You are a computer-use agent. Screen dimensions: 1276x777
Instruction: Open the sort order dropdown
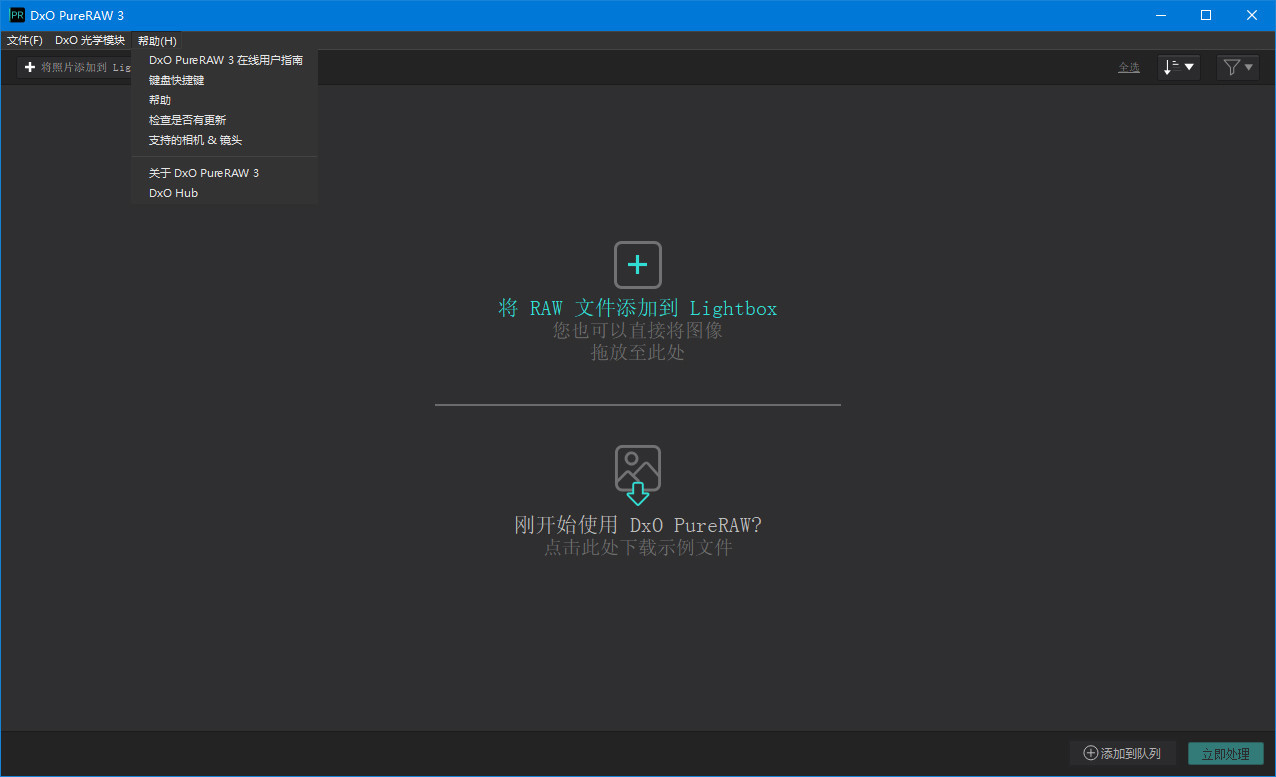click(1179, 67)
